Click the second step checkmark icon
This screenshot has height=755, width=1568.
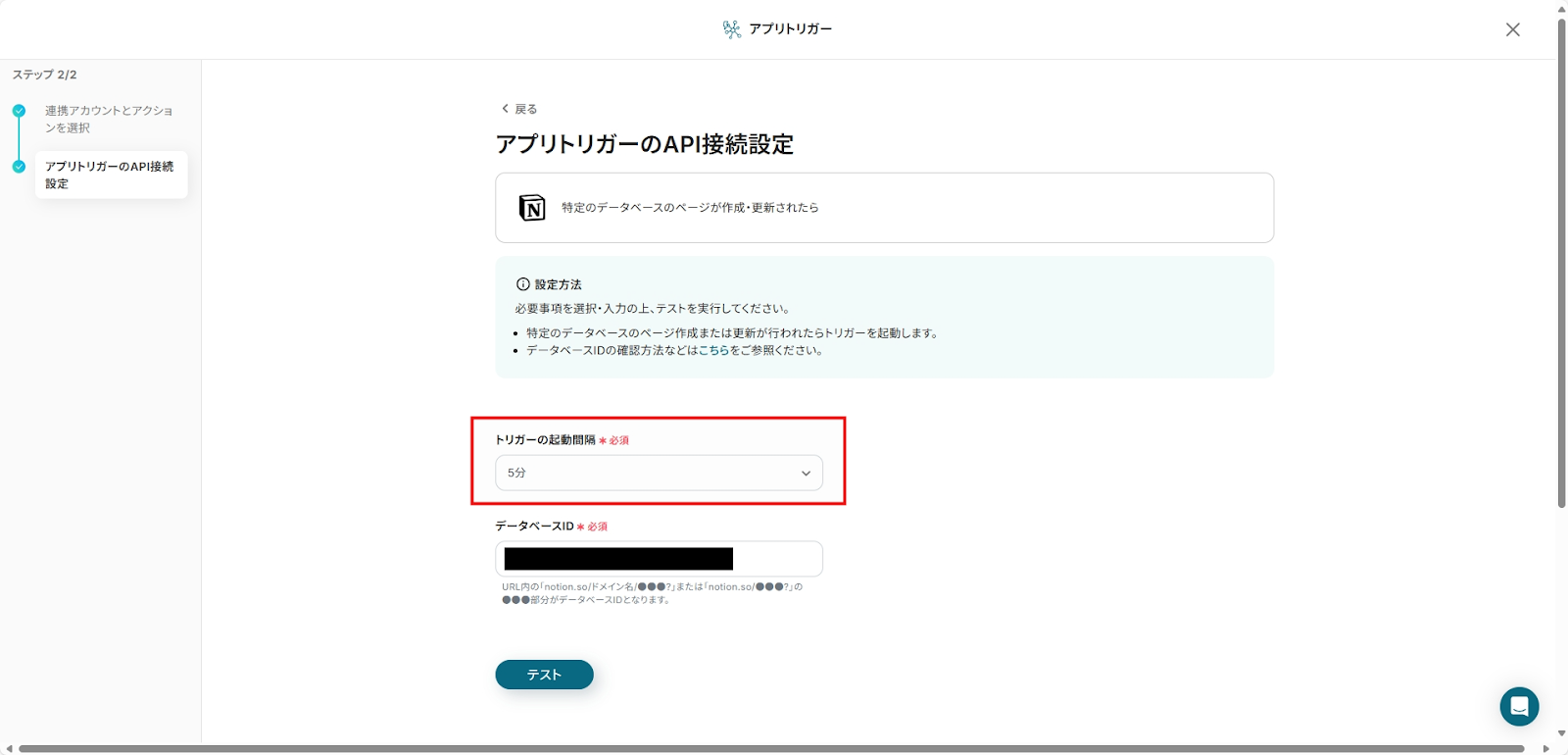[19, 167]
